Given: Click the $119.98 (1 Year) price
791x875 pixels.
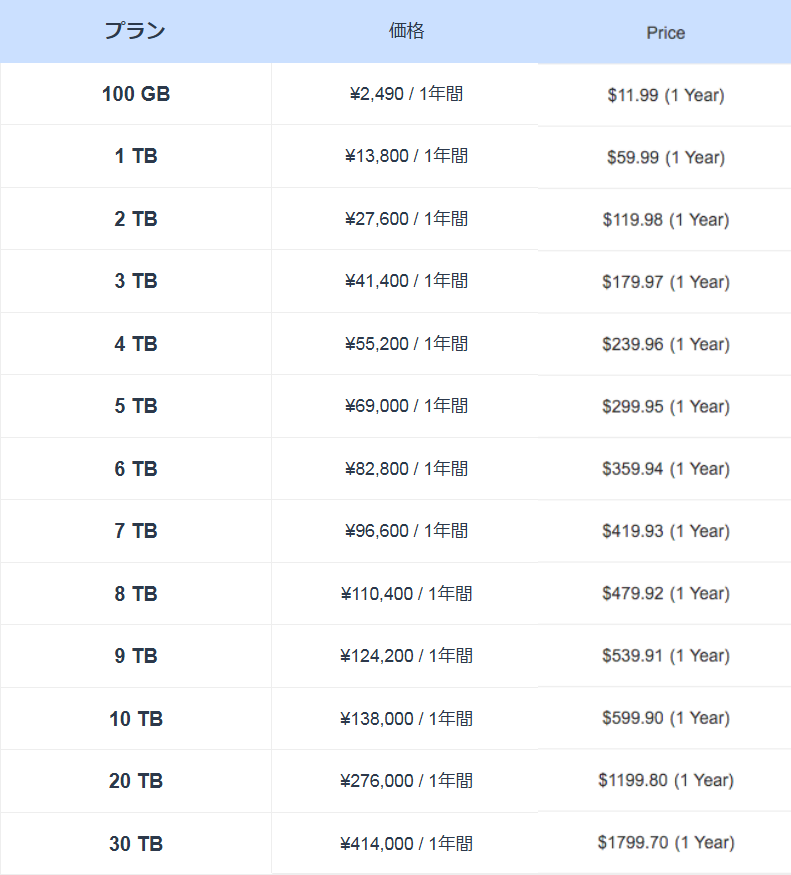Looking at the screenshot, I should click(x=666, y=220).
